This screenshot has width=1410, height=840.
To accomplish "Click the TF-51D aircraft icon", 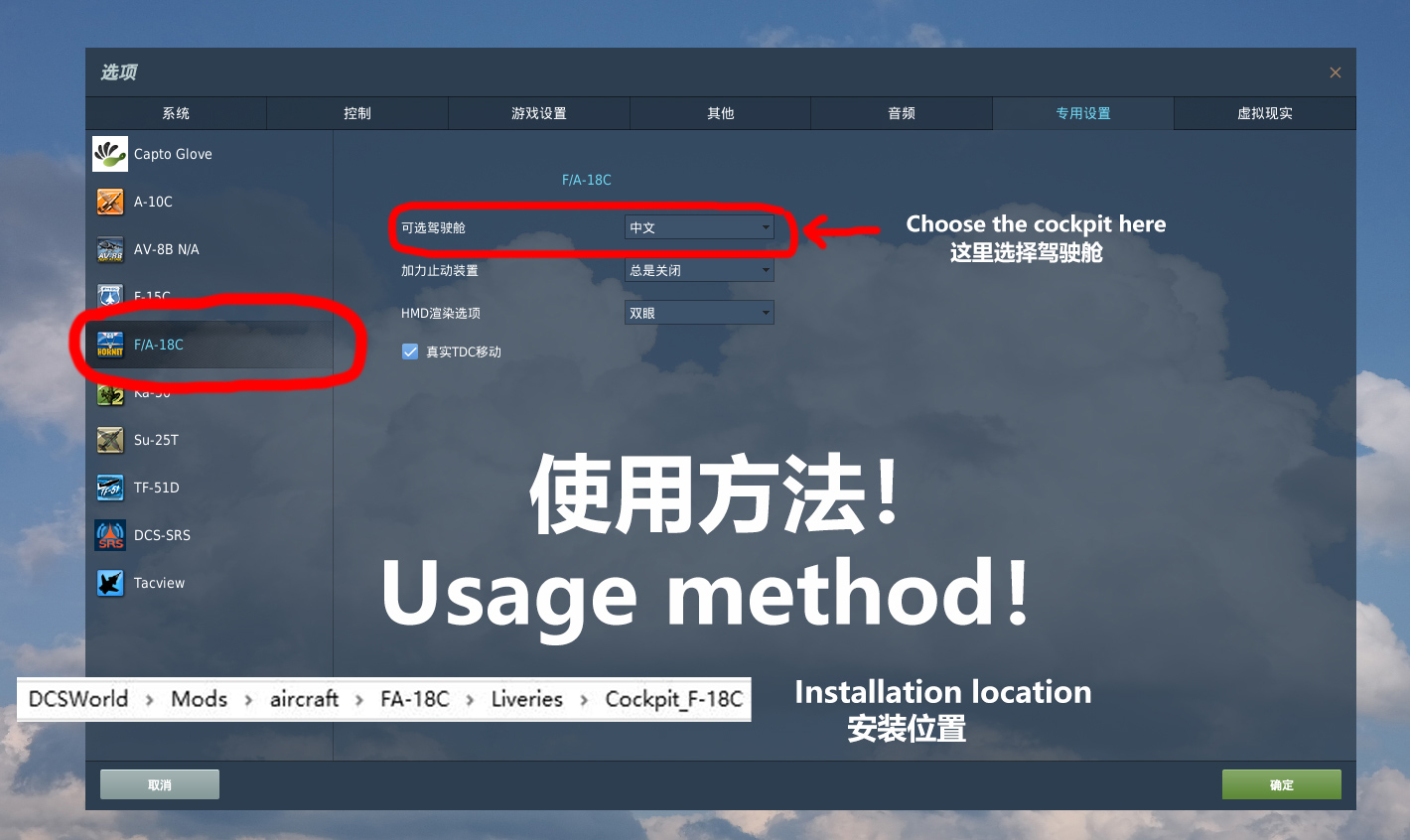I will coord(110,488).
